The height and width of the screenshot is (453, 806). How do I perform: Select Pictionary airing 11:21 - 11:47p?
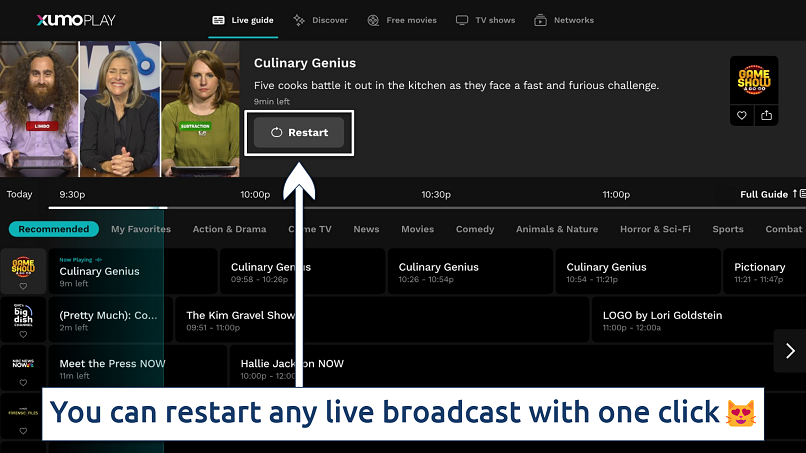click(x=764, y=271)
